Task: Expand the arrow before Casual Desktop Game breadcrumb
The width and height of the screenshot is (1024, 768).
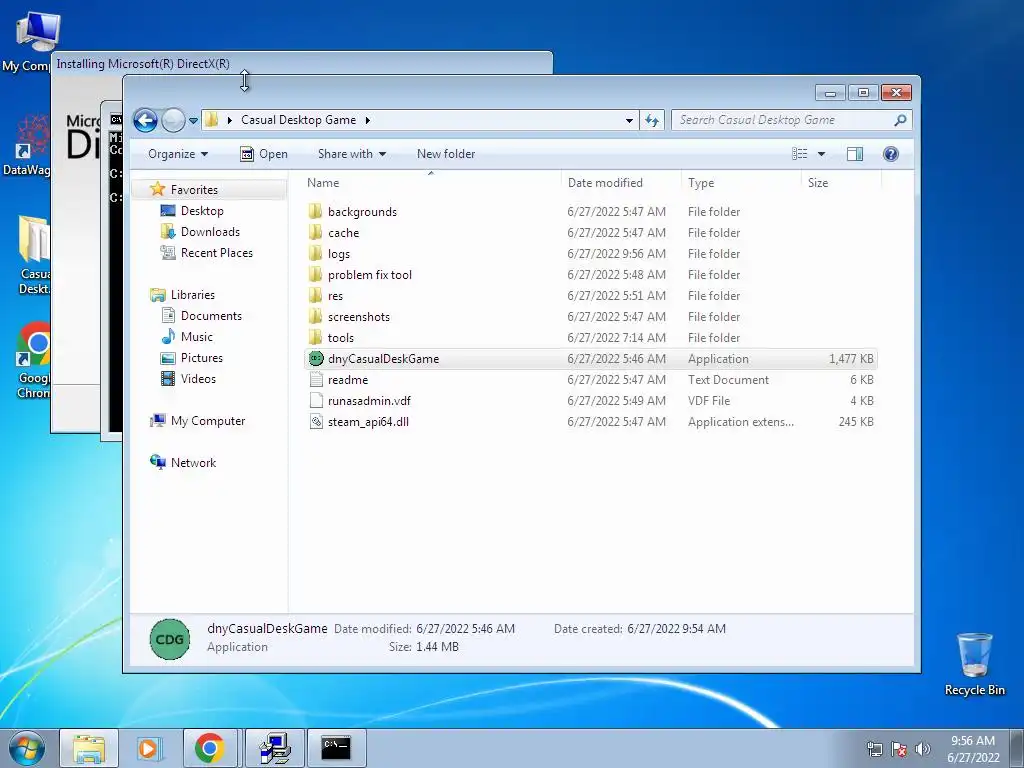Action: coord(230,120)
